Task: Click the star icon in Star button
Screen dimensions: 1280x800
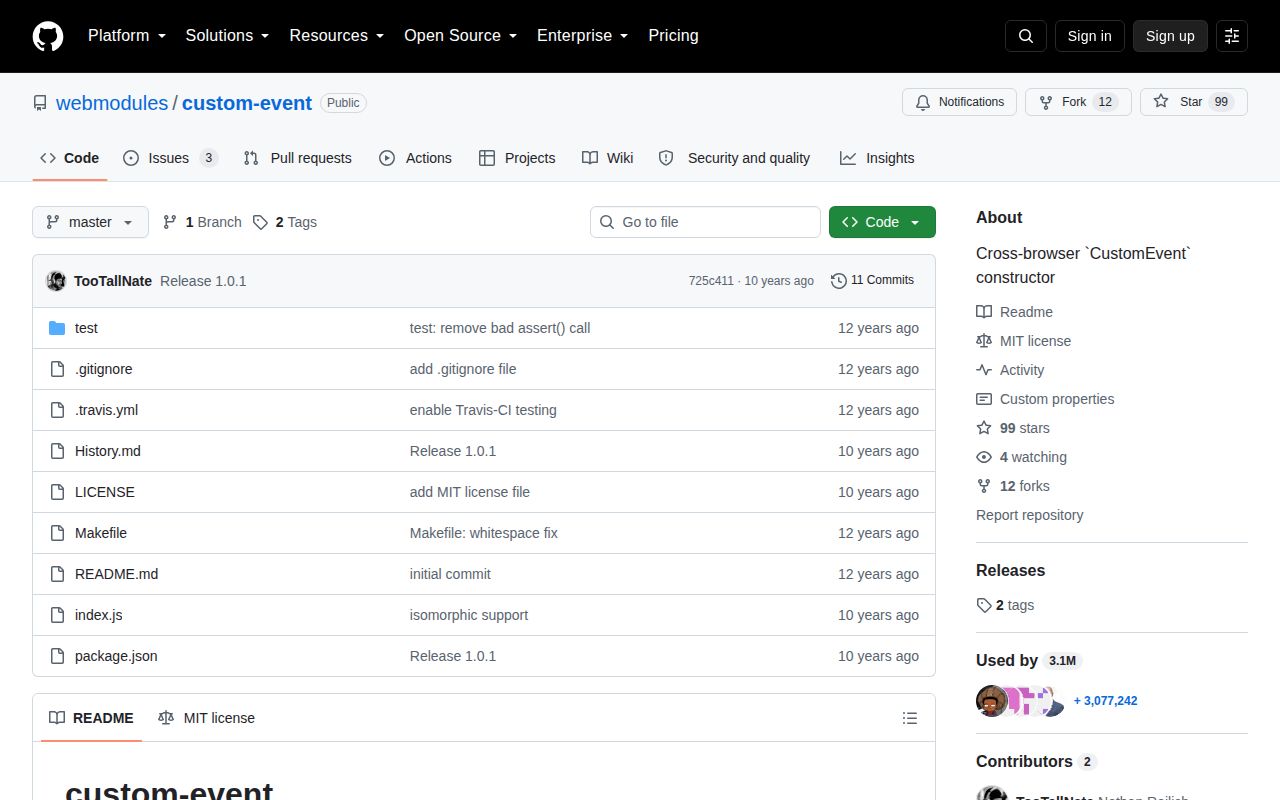Action: tap(1161, 102)
